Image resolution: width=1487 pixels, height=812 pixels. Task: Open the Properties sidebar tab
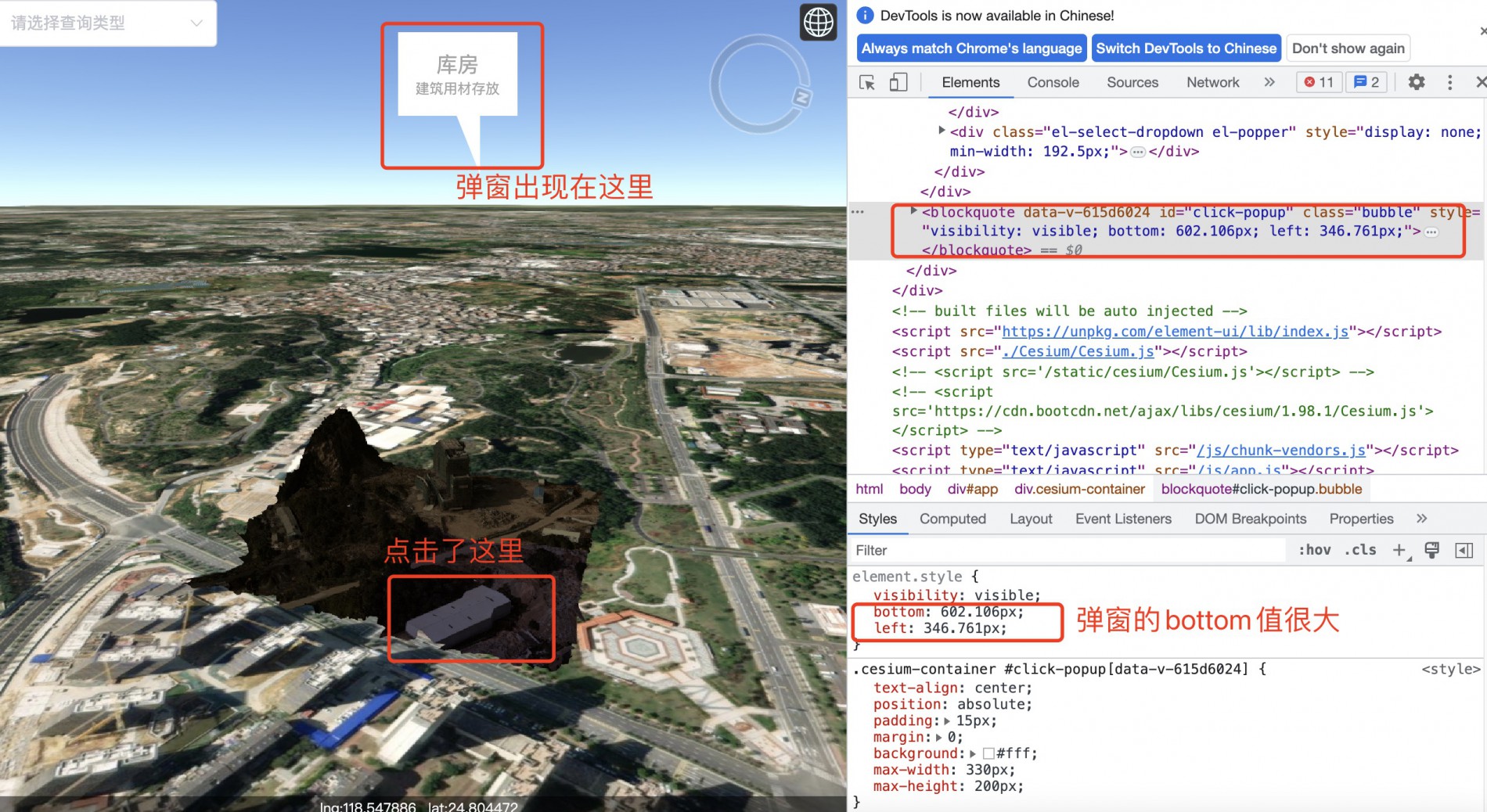pos(1361,519)
